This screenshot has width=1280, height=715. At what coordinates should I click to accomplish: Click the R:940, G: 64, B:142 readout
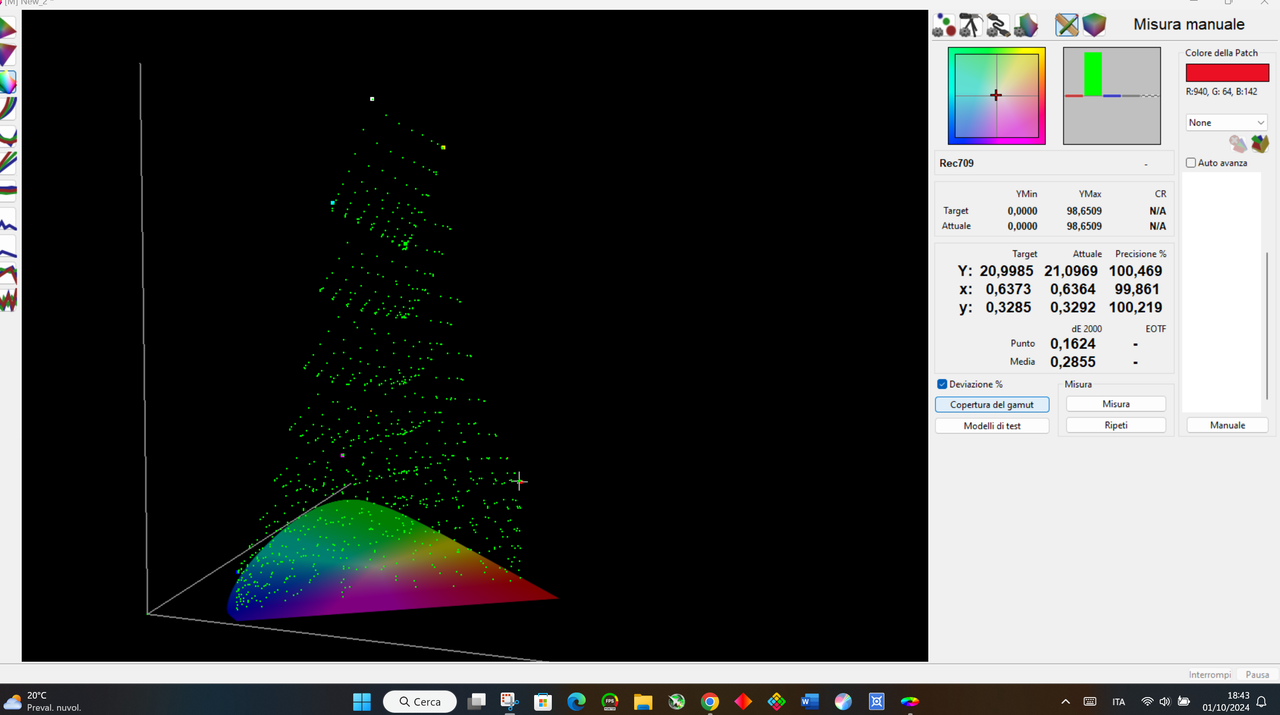[1221, 91]
